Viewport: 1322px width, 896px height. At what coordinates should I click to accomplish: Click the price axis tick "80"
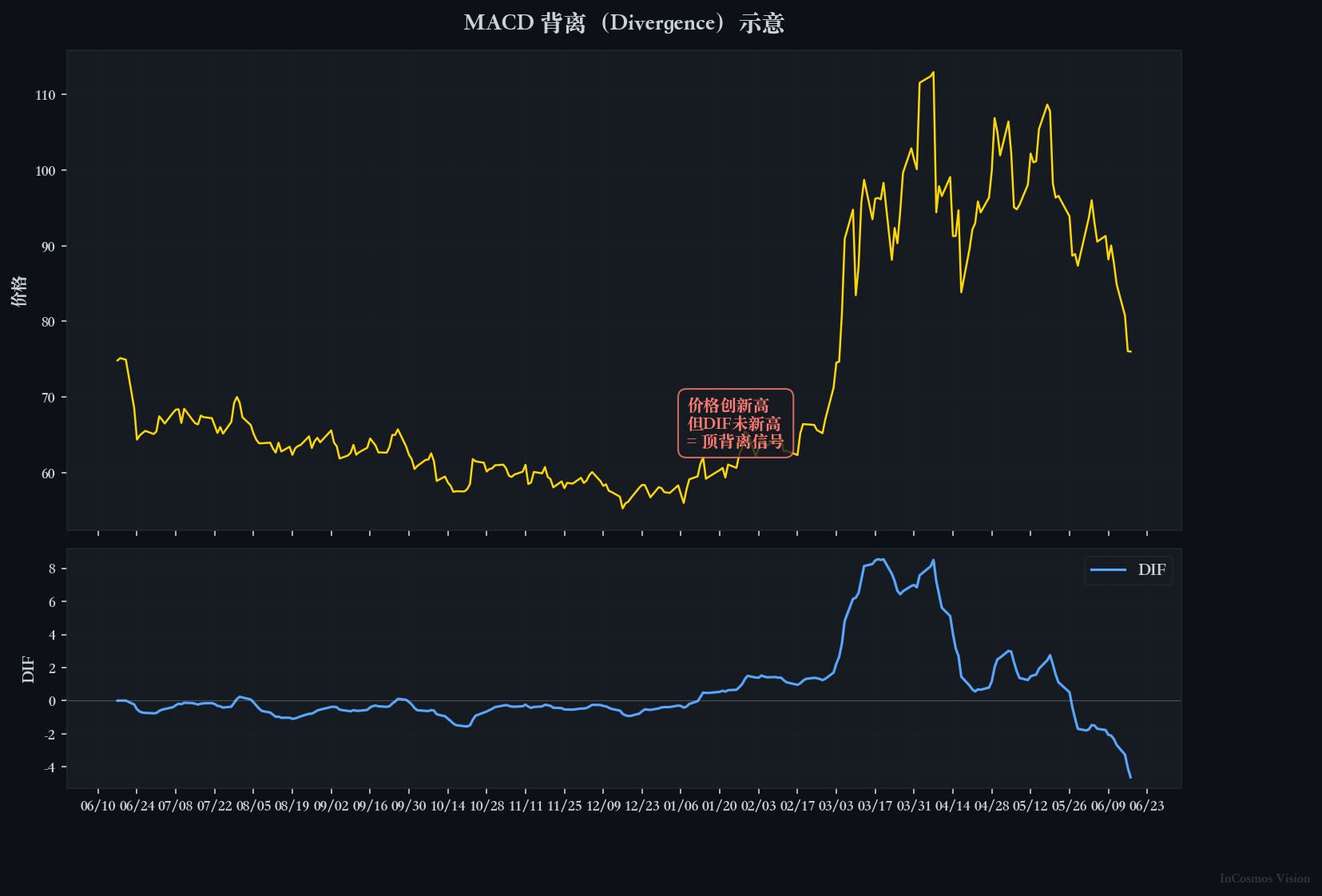click(49, 322)
